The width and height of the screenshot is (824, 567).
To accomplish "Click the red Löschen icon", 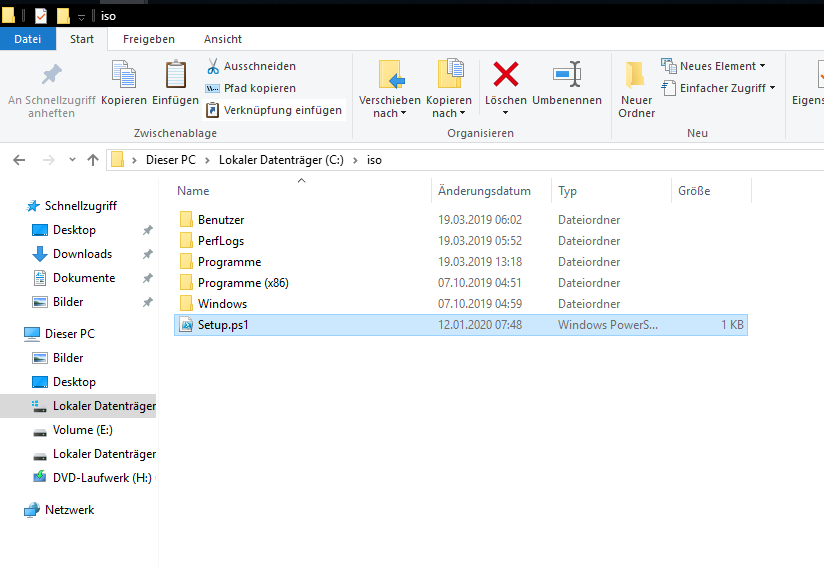I will tap(506, 74).
